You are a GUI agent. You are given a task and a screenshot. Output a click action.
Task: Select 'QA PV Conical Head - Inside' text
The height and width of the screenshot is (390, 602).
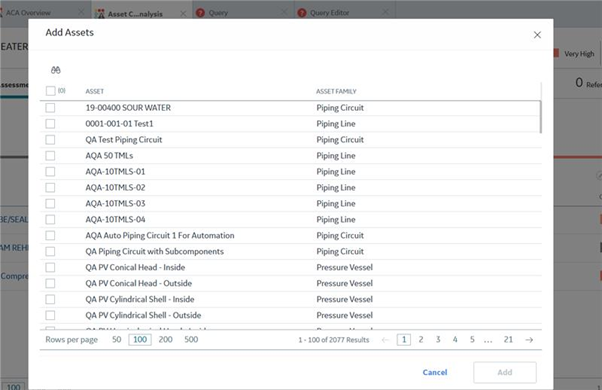point(135,268)
